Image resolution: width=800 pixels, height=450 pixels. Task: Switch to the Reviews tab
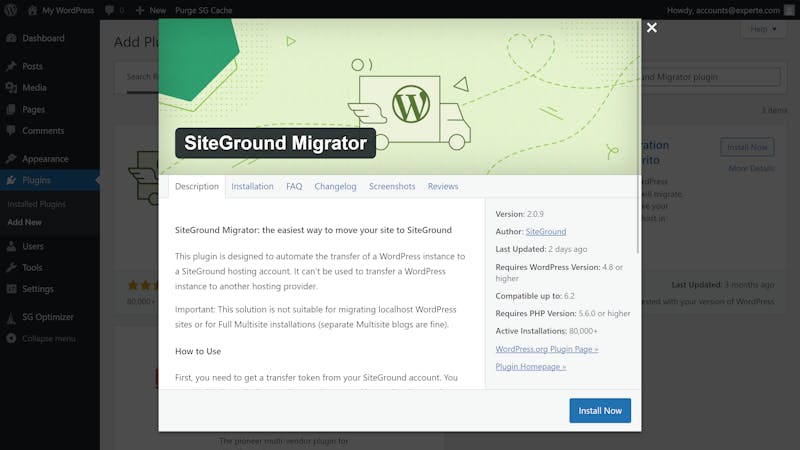[x=443, y=186]
